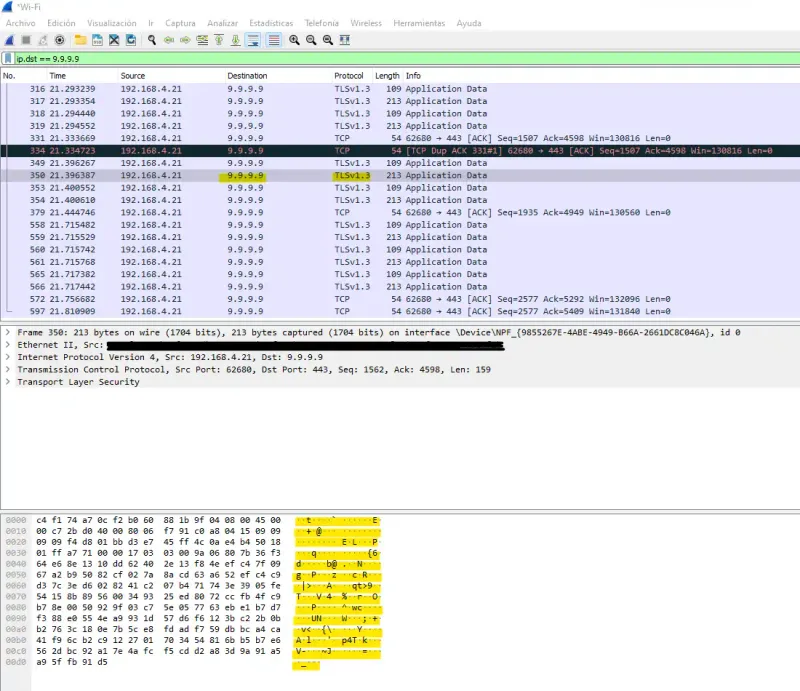This screenshot has height=691, width=800.
Task: Click the zoom out icon
Action: (x=311, y=40)
